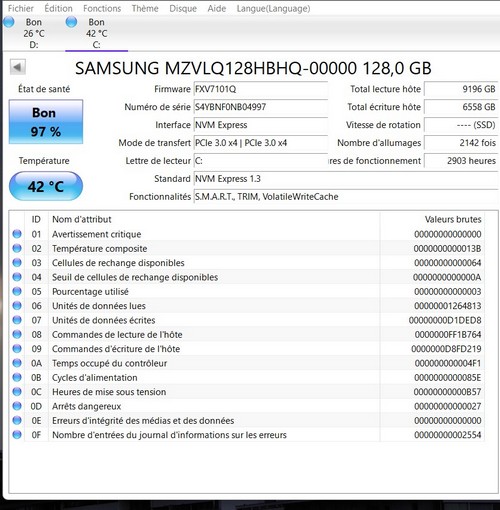500x510 pixels.
Task: Select the Arrêts dangereux attribute name
Action: point(87,406)
